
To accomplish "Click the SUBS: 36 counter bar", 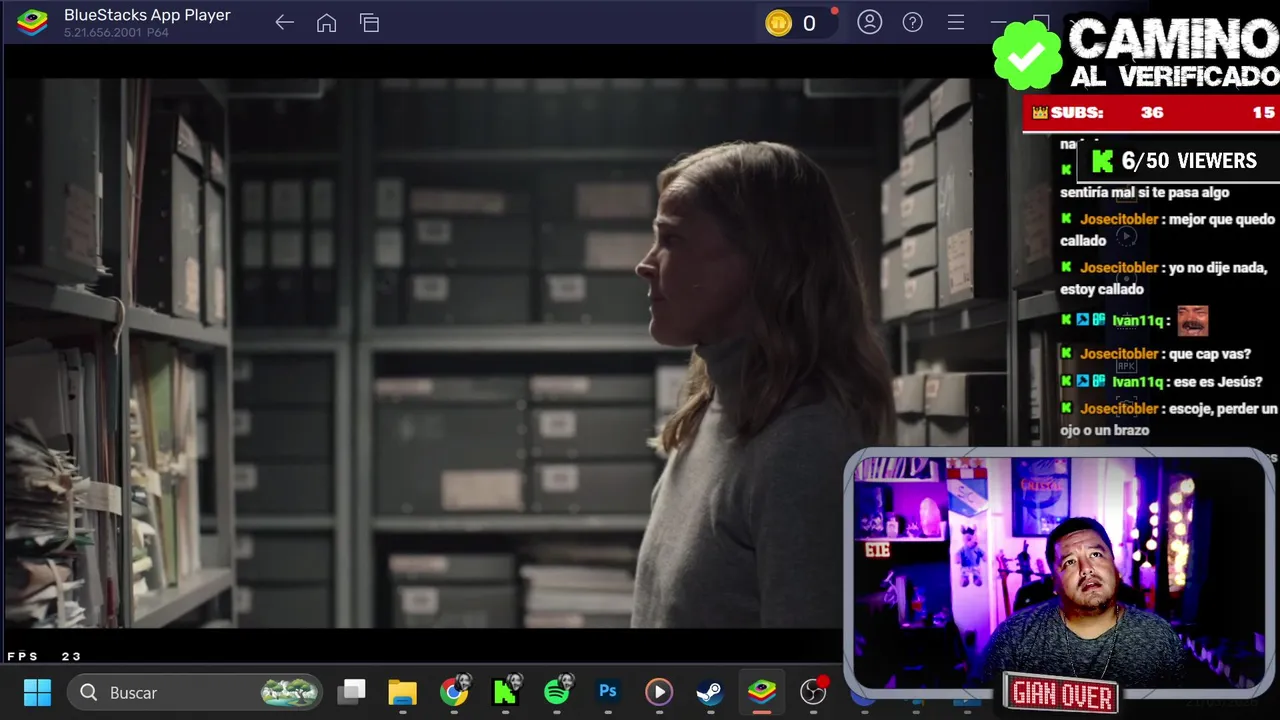I will tap(1151, 113).
